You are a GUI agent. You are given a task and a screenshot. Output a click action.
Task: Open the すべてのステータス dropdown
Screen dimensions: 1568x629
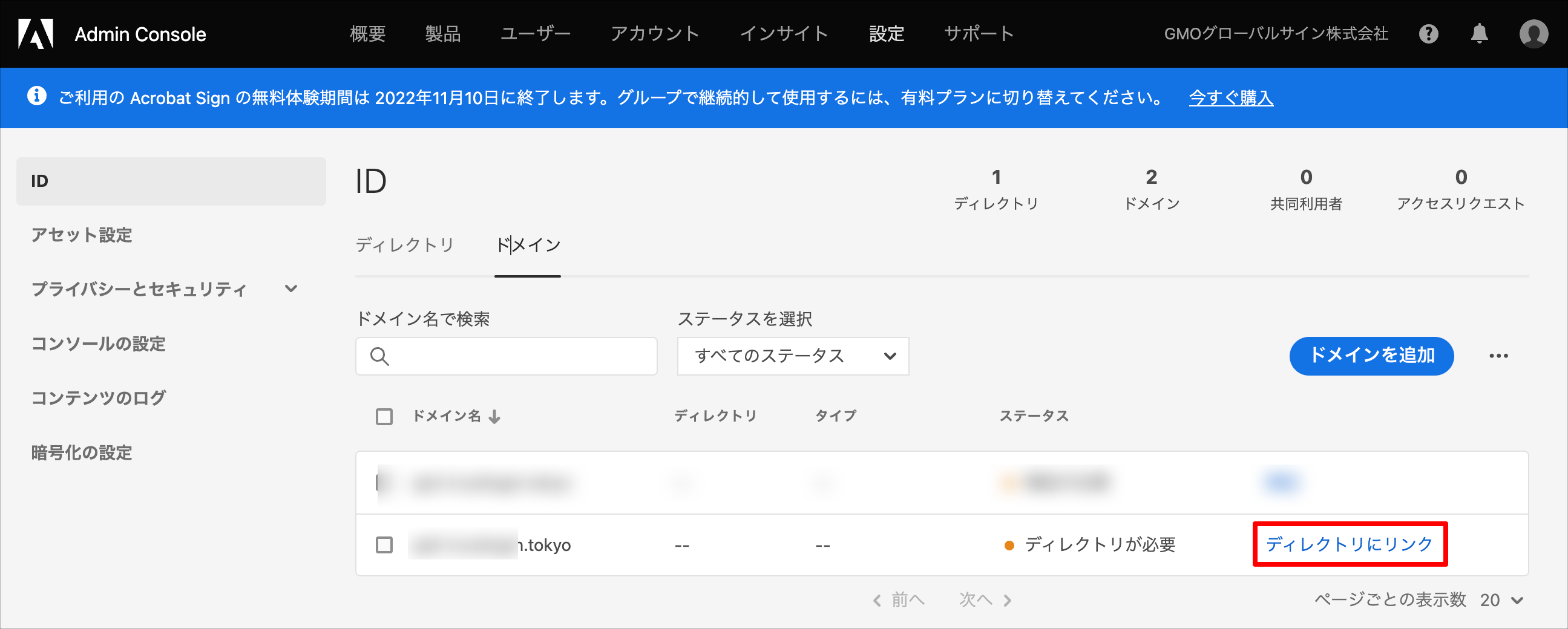(793, 356)
